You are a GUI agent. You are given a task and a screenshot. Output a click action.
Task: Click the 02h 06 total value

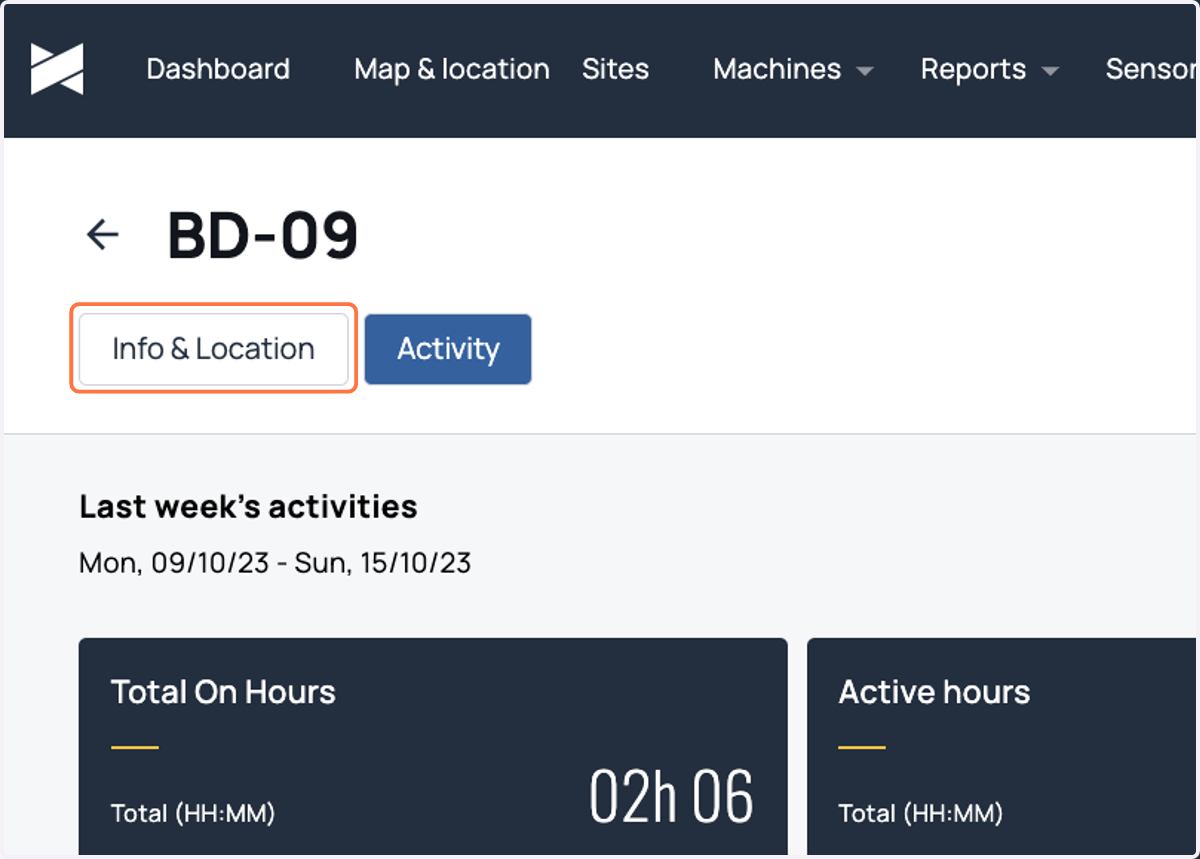(x=671, y=797)
